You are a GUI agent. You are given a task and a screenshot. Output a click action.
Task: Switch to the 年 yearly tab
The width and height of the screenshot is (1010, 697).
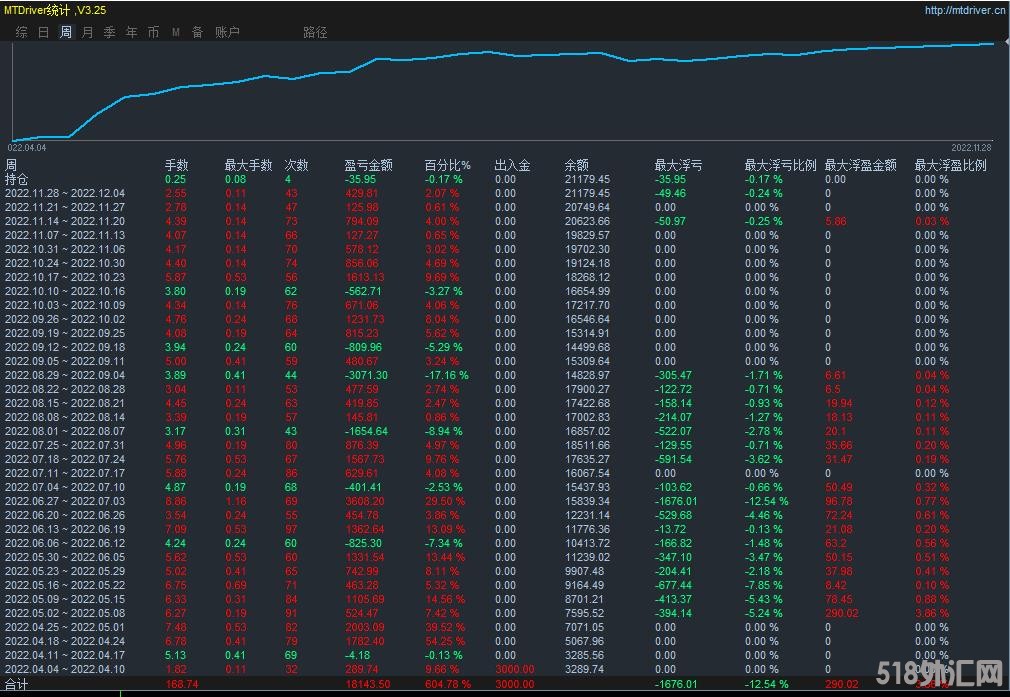[131, 32]
